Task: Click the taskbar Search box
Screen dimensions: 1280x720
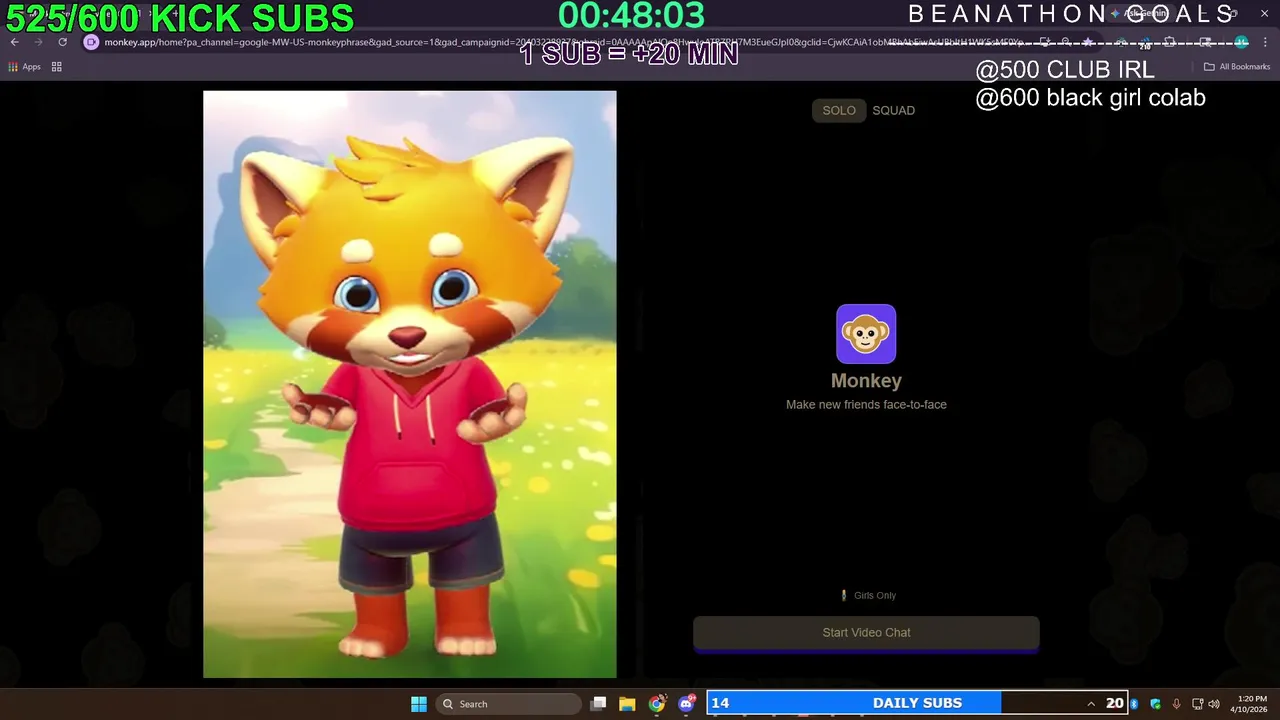Action: [510, 704]
